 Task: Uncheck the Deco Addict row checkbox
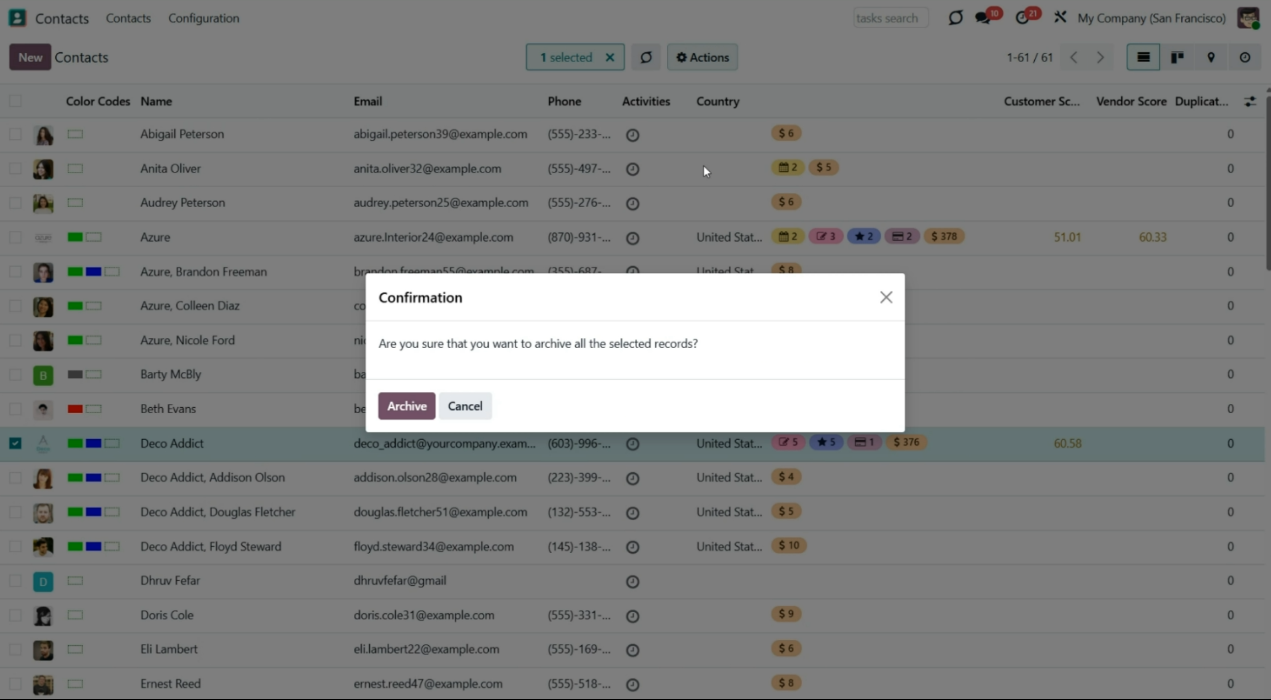(15, 443)
